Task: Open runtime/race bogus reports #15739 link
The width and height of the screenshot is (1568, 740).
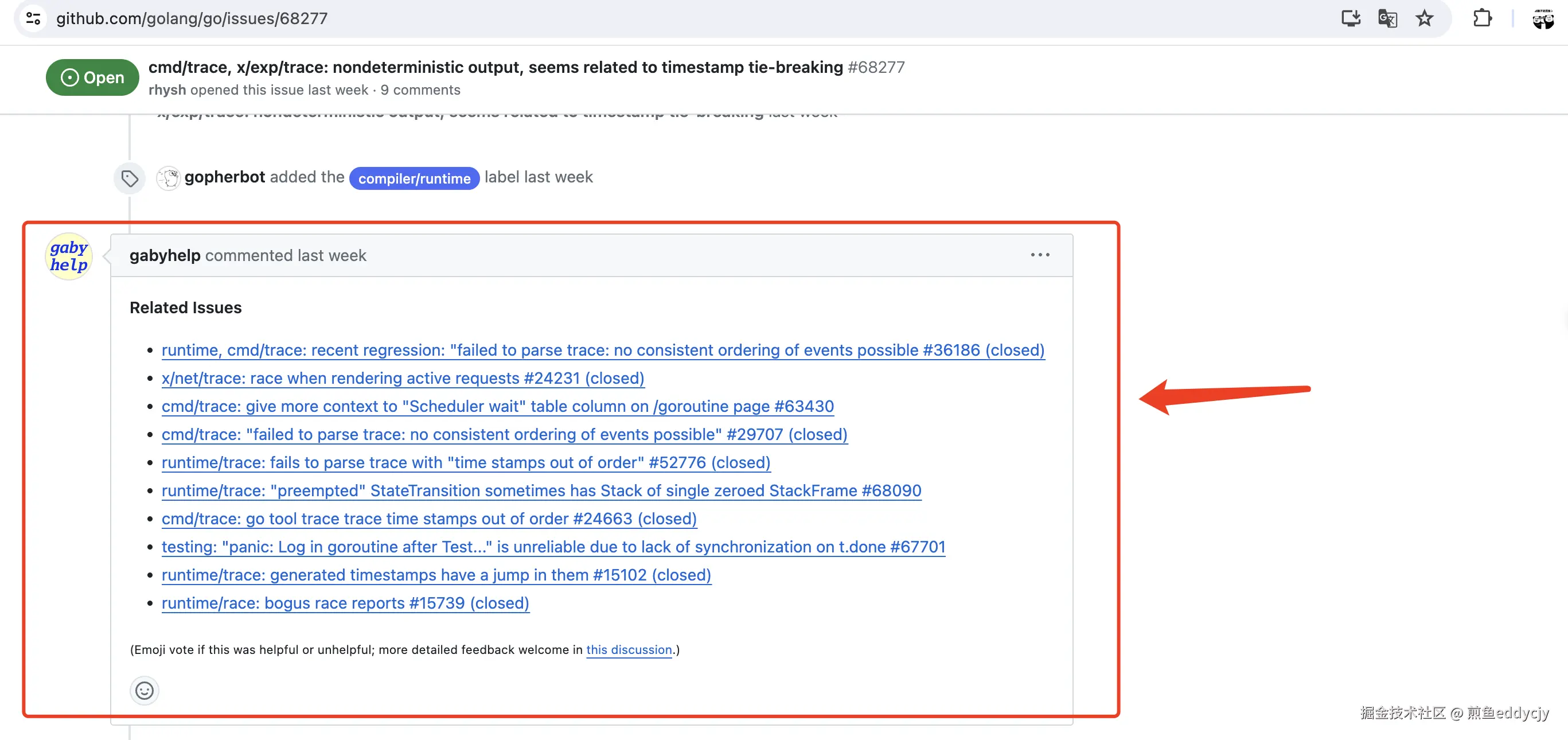Action: click(x=345, y=603)
